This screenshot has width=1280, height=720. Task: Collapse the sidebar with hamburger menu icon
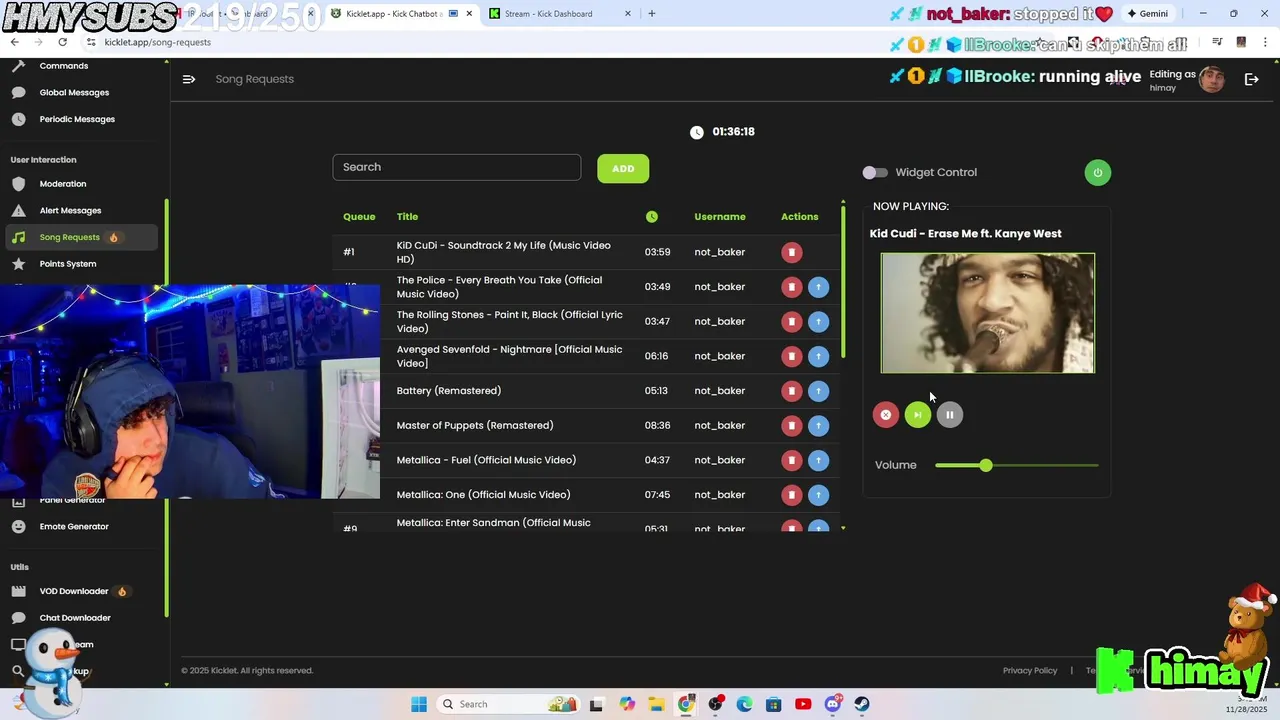pyautogui.click(x=189, y=79)
